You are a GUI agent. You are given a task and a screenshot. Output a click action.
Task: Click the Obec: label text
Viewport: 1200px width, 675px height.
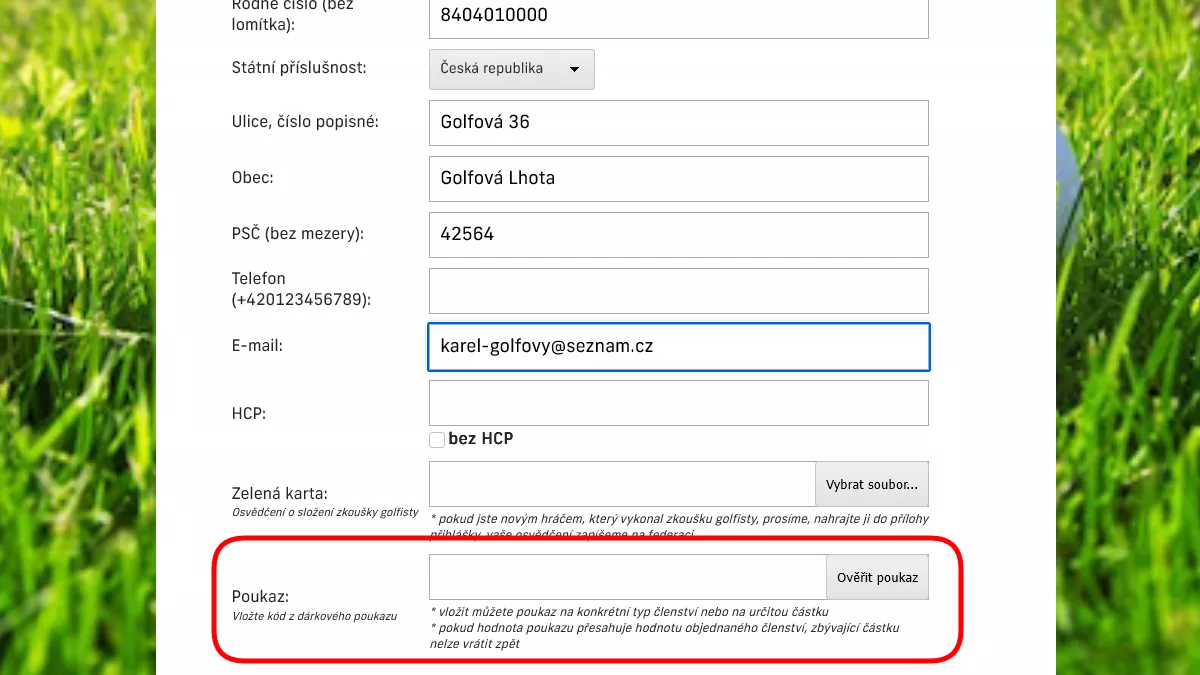253,178
